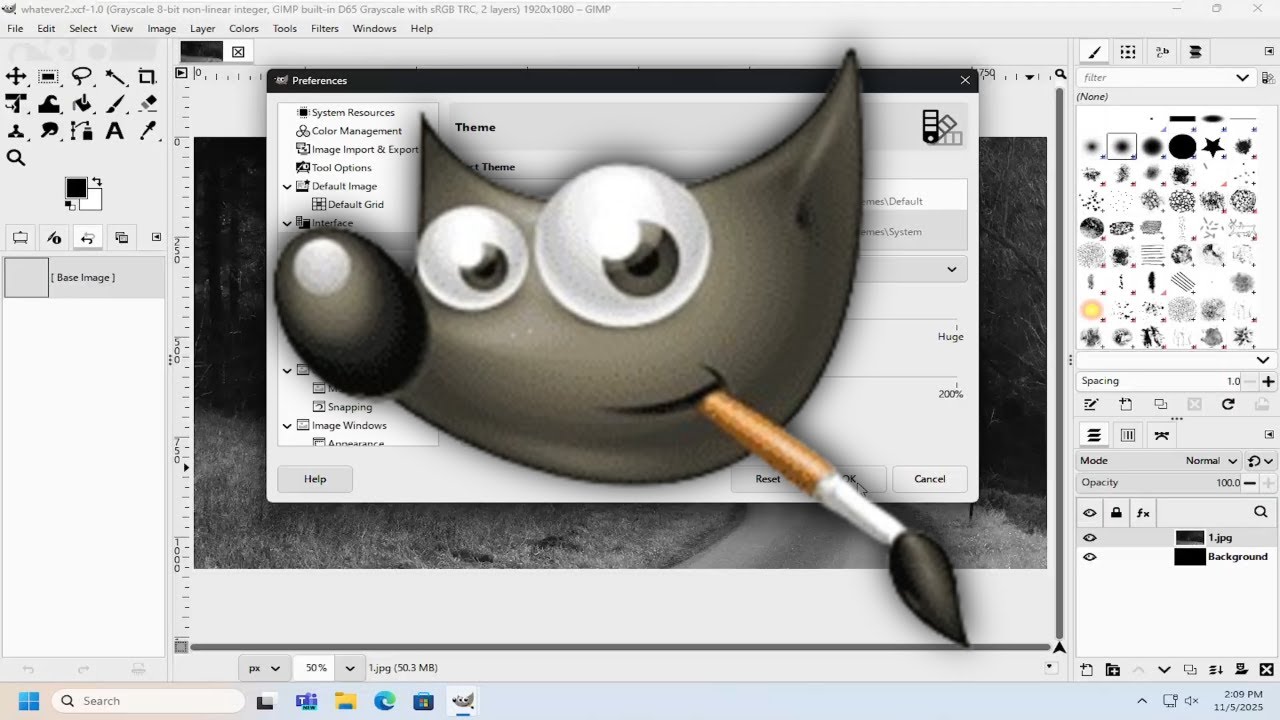Open the Brushes panel tab menu arrow
The image size is (1280, 720).
click(1270, 53)
